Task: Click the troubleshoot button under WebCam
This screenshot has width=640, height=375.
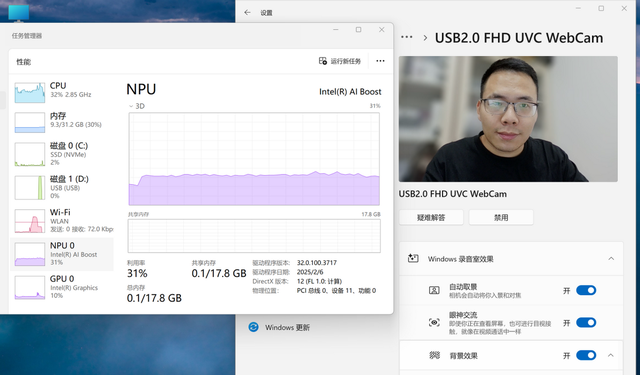Action: pyautogui.click(x=431, y=217)
